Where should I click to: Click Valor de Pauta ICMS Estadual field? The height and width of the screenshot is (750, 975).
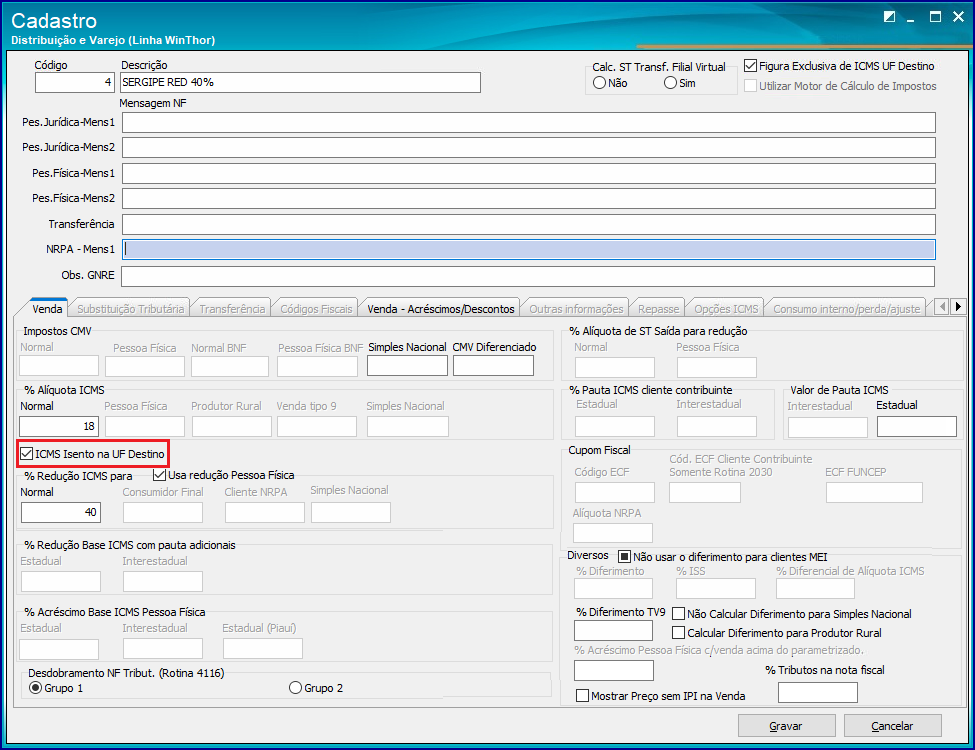tap(917, 427)
